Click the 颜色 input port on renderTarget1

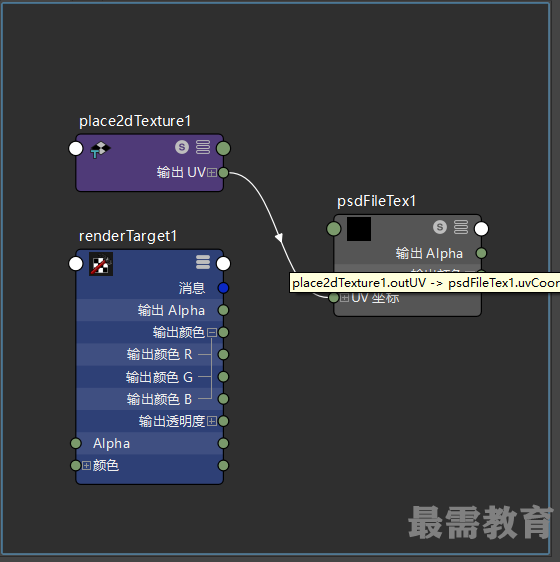(x=76, y=466)
